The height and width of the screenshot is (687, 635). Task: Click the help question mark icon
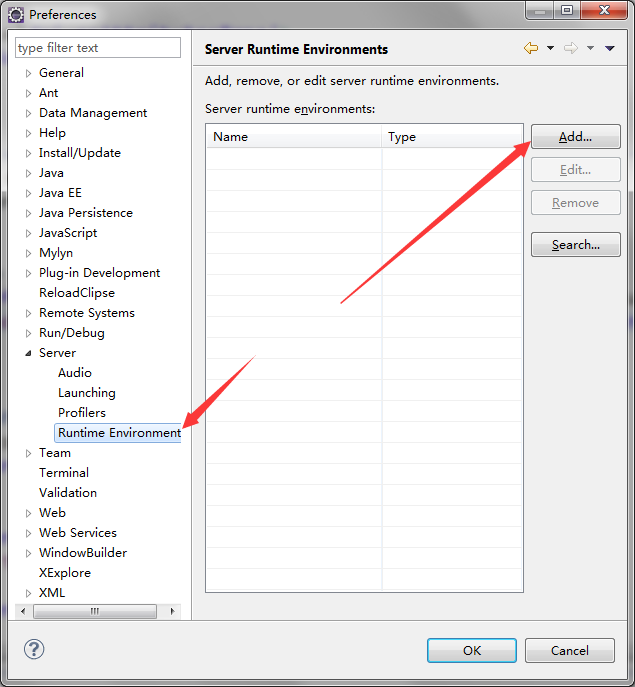point(34,649)
